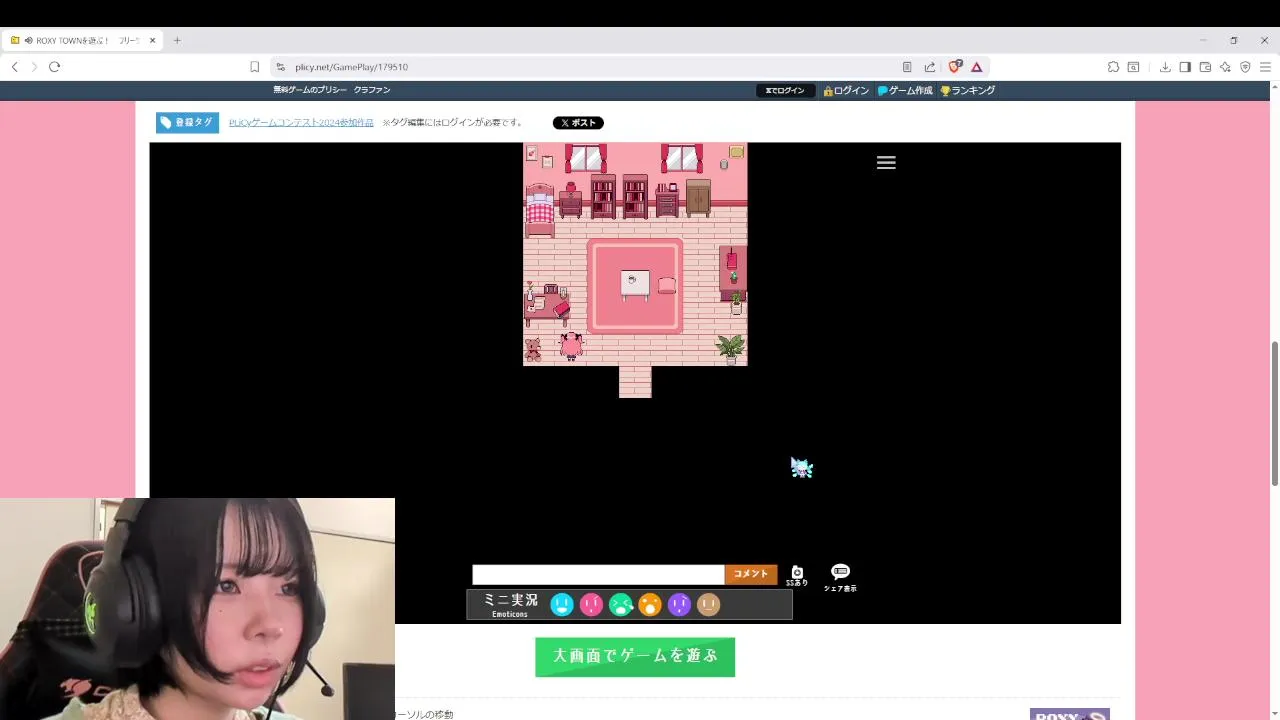
Task: Open the クラファン header link
Action: click(x=372, y=90)
